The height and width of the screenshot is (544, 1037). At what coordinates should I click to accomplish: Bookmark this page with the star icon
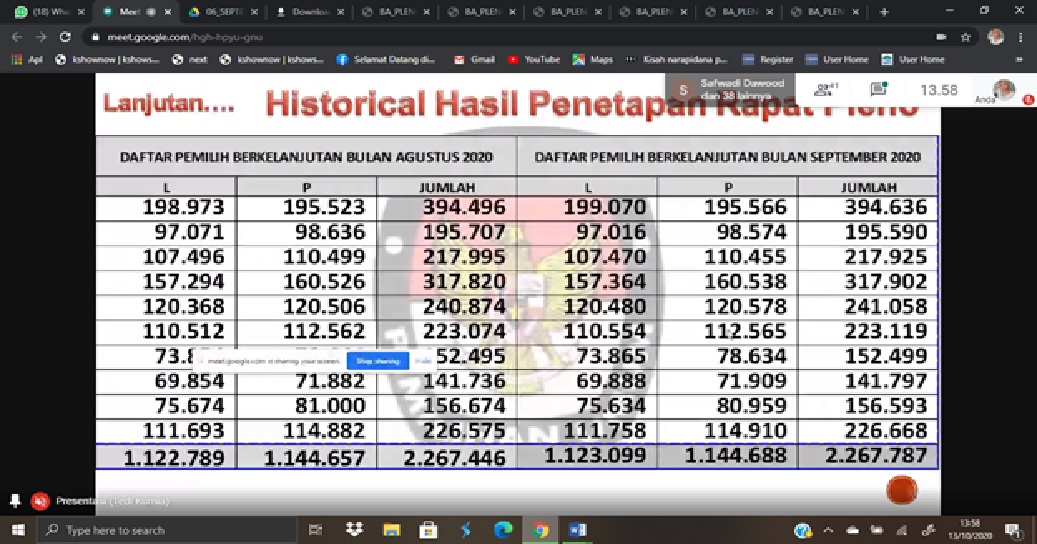tap(966, 36)
